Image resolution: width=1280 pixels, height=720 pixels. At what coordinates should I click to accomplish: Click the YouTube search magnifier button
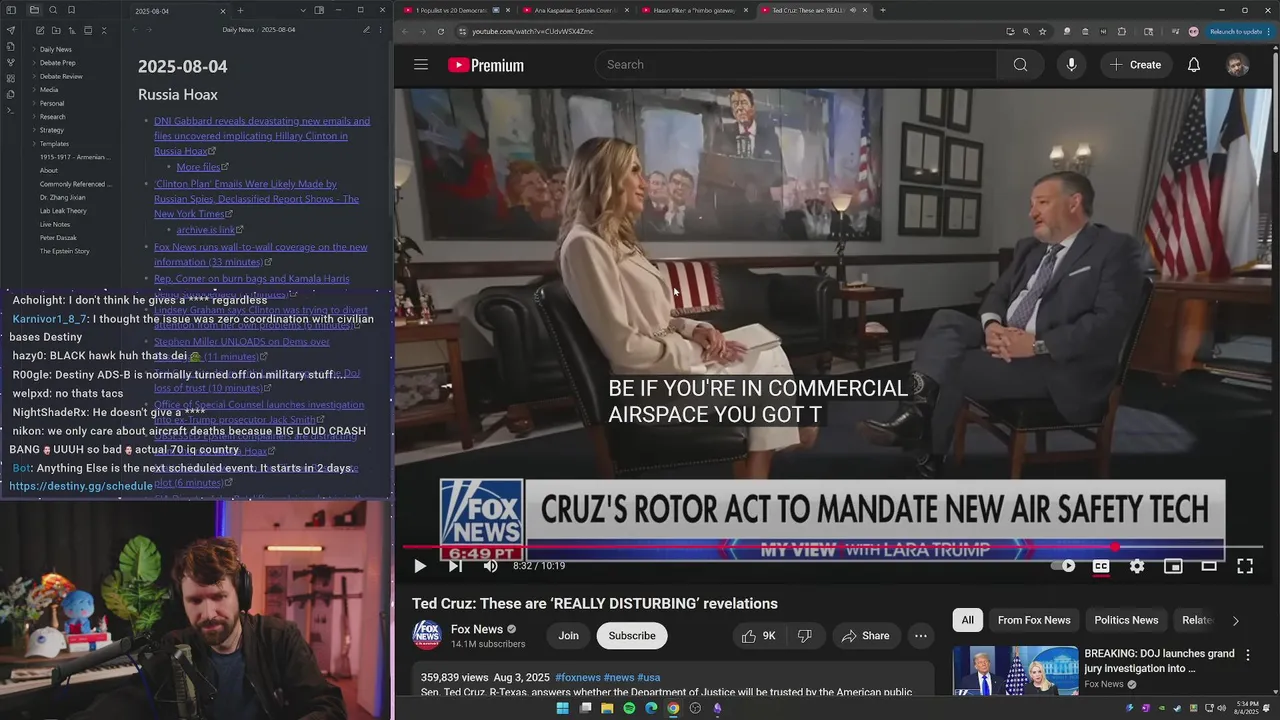pyautogui.click(x=1020, y=65)
